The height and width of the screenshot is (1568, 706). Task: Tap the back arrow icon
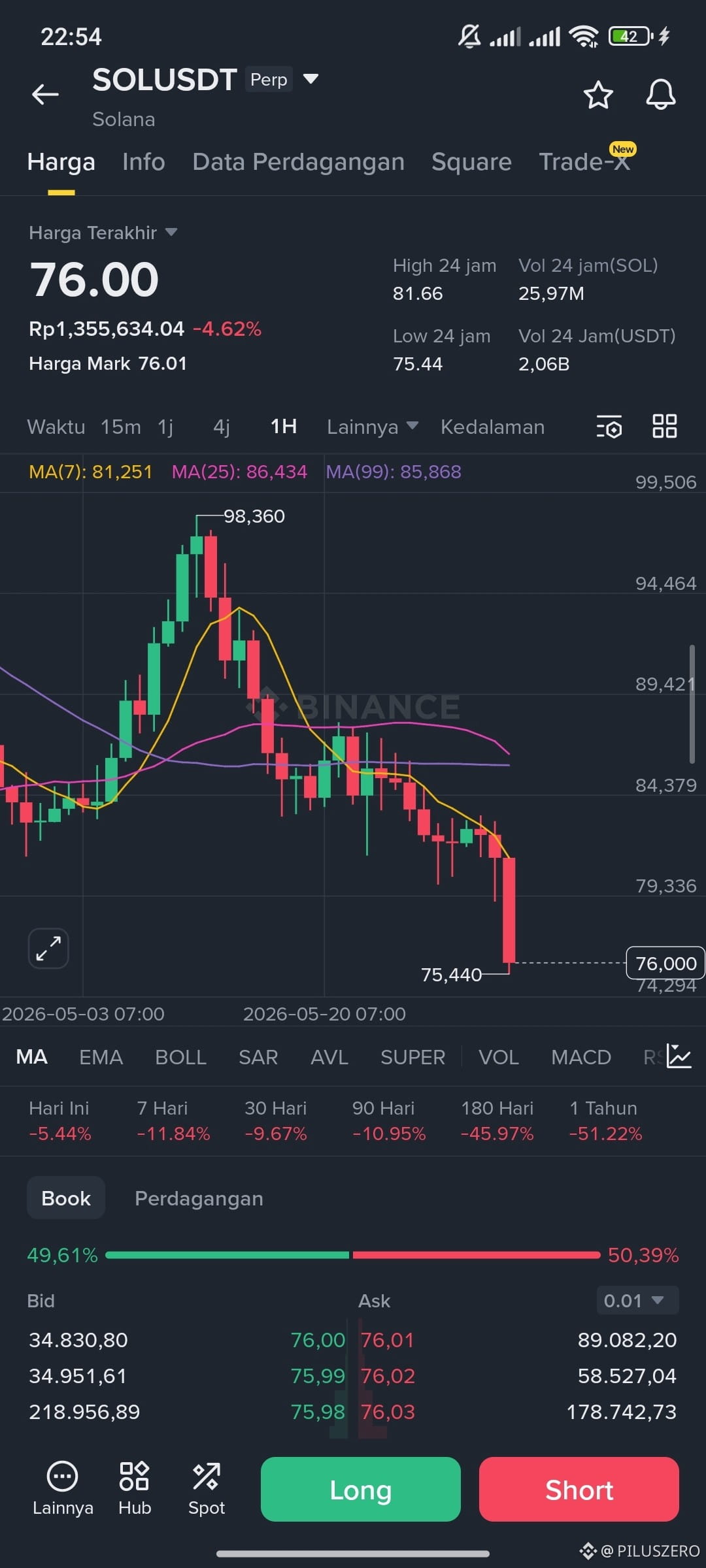pyautogui.click(x=45, y=94)
